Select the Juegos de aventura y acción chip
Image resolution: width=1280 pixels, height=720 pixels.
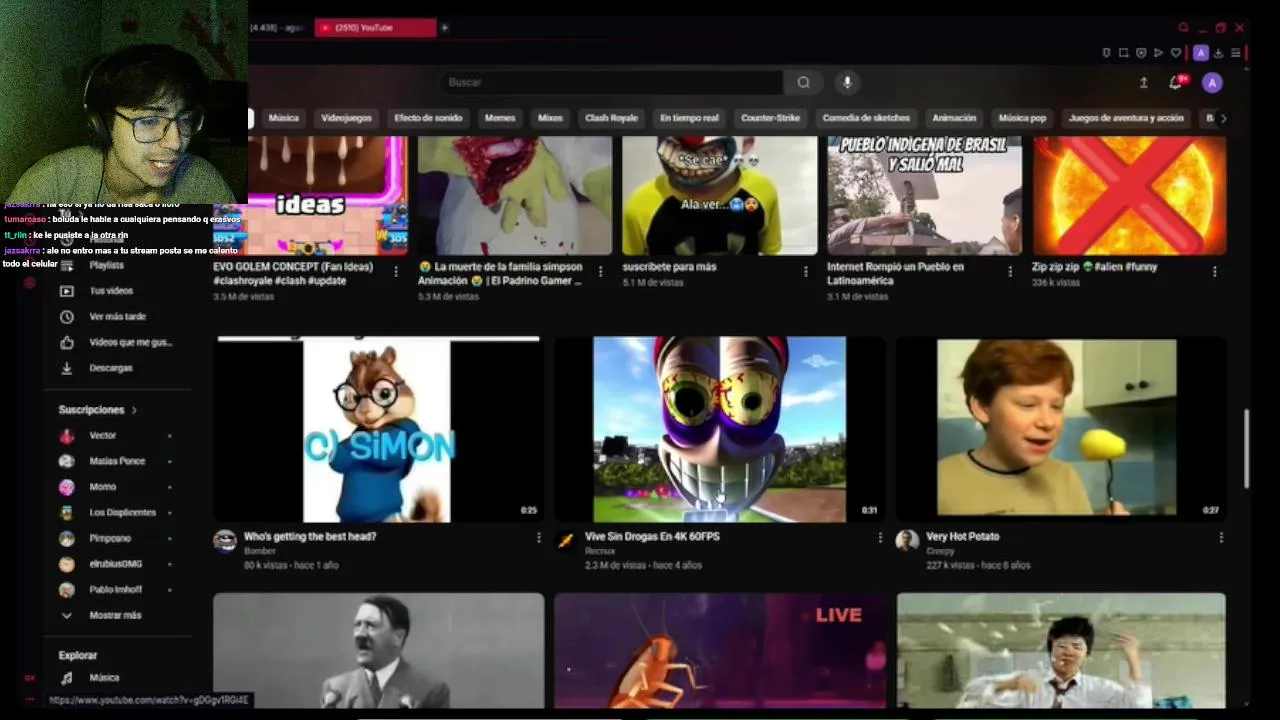click(x=1126, y=118)
